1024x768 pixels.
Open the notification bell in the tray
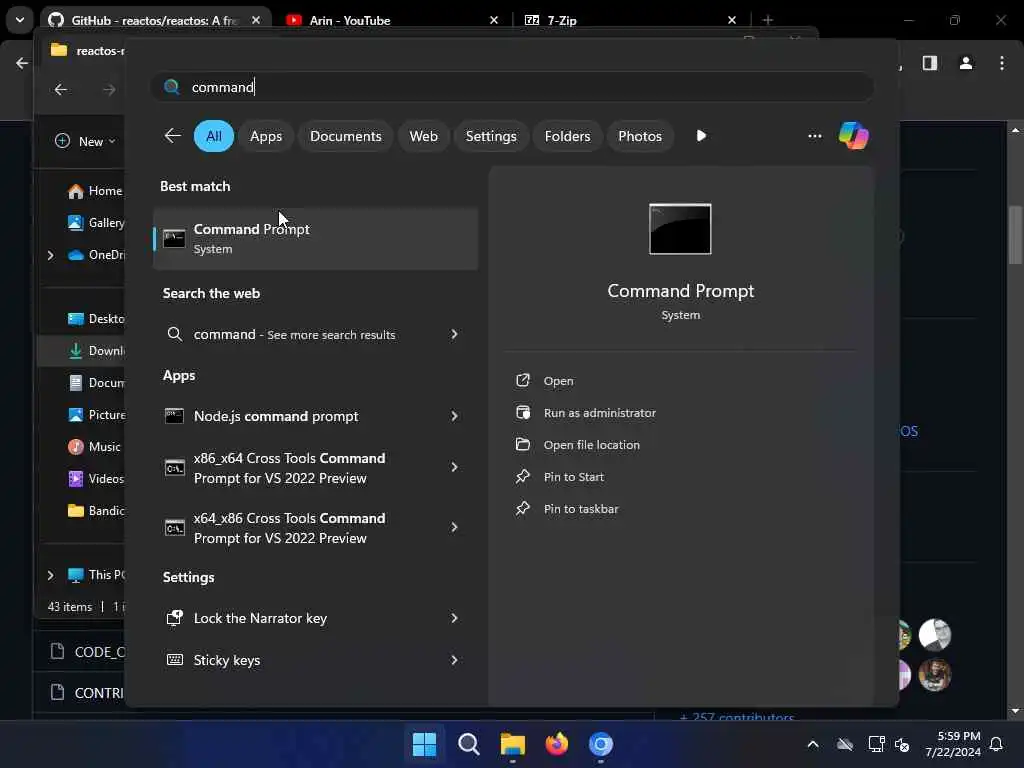pos(996,744)
